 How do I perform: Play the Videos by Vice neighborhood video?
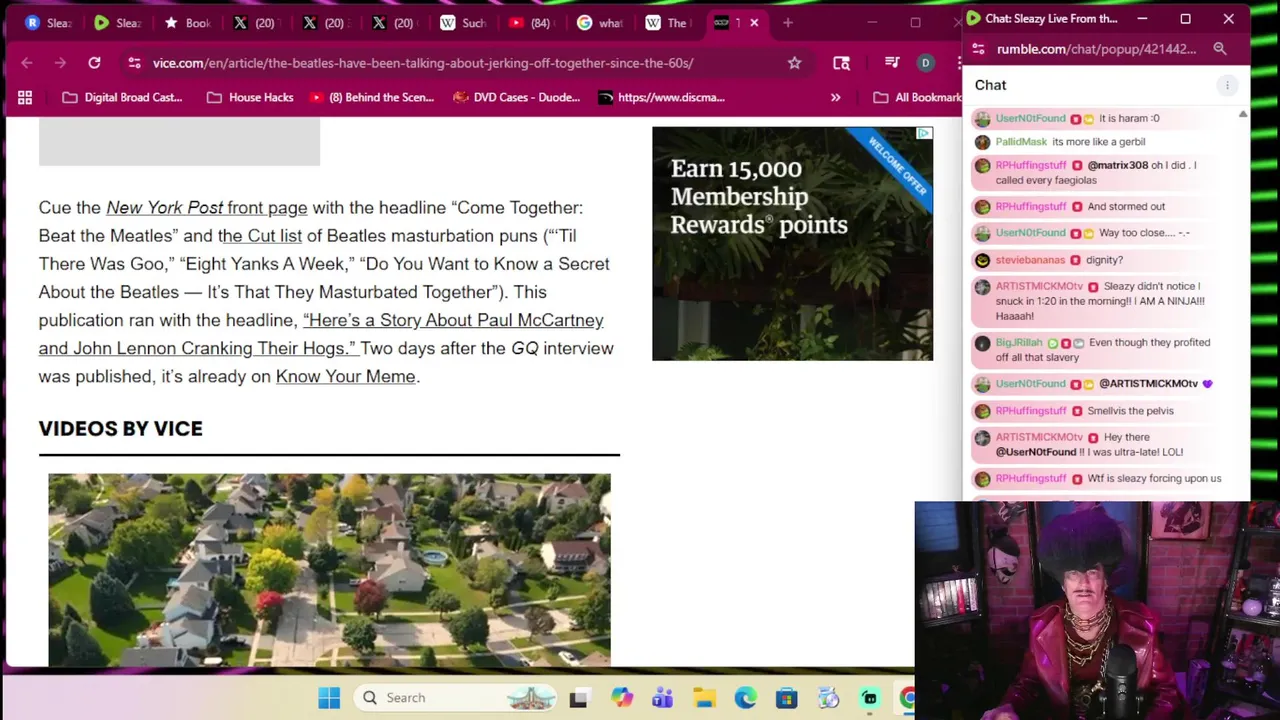coord(329,569)
